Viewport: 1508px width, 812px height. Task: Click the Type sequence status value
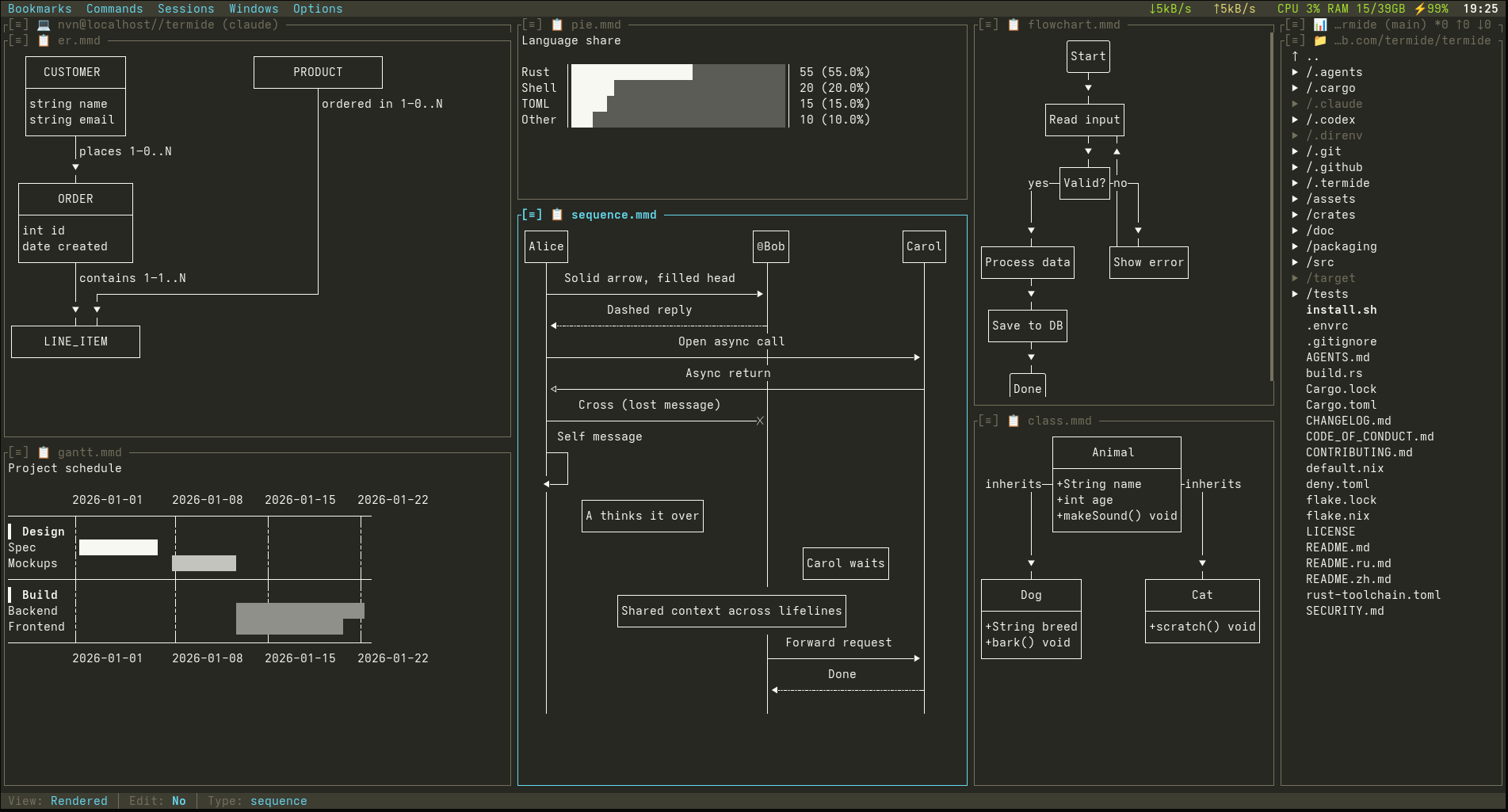279,801
